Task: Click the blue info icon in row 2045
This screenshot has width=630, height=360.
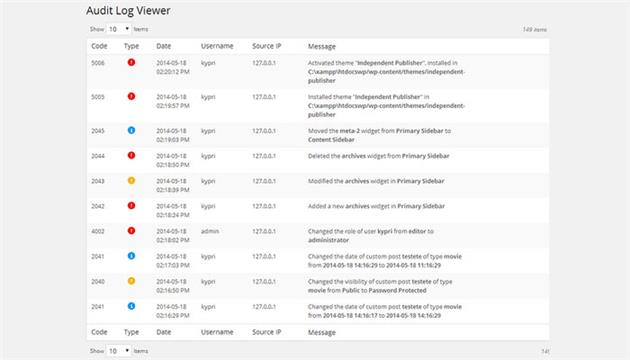Action: pyautogui.click(x=131, y=130)
